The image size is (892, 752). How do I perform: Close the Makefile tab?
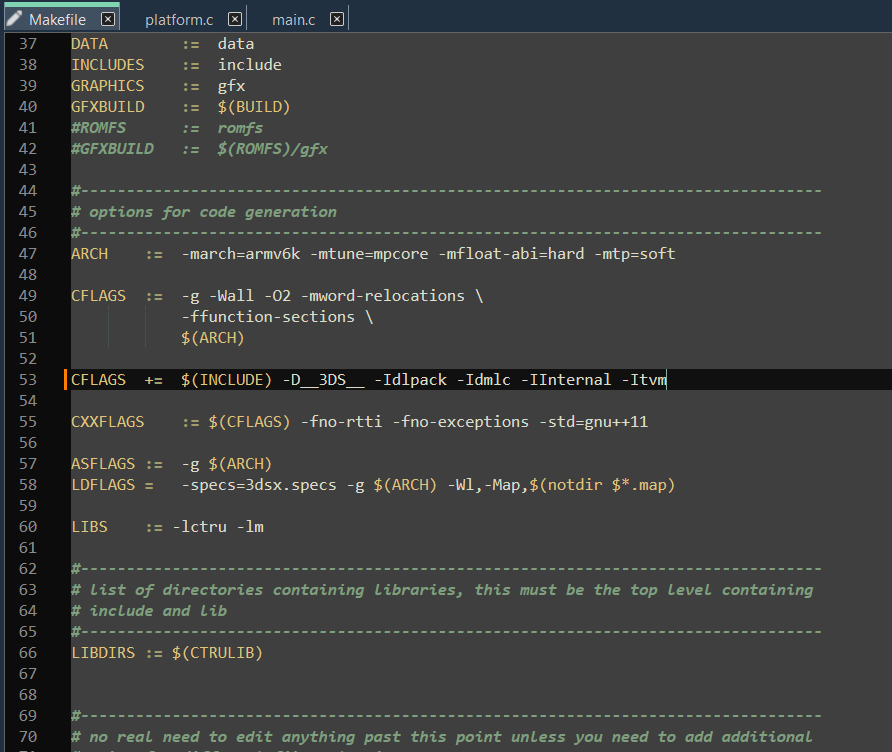point(108,19)
